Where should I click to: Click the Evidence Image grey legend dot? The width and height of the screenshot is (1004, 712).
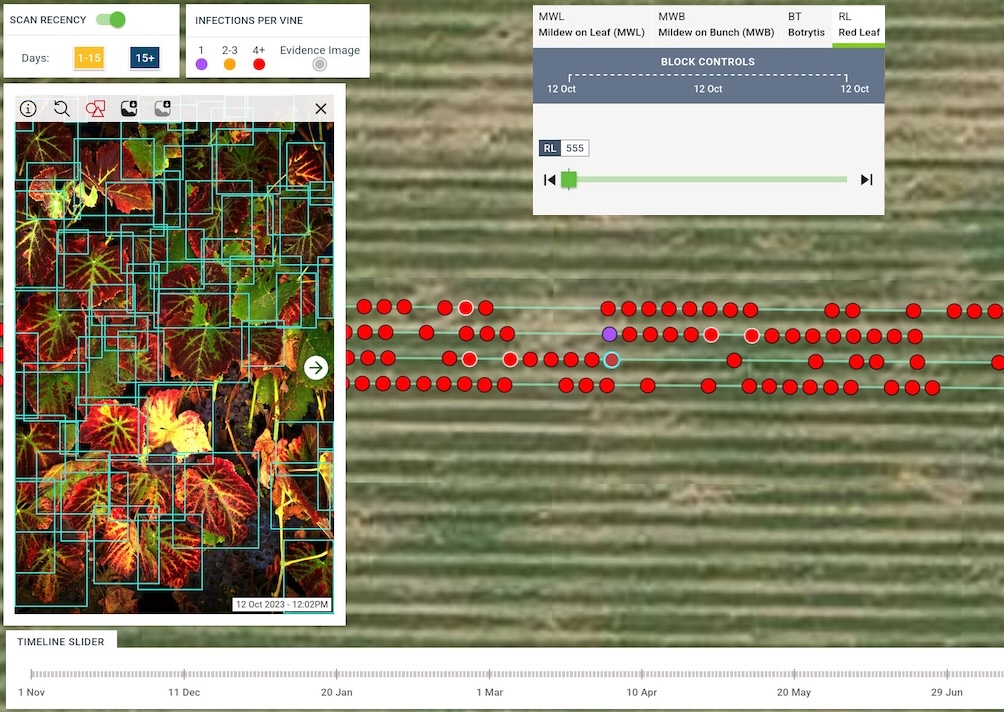pyautogui.click(x=319, y=64)
